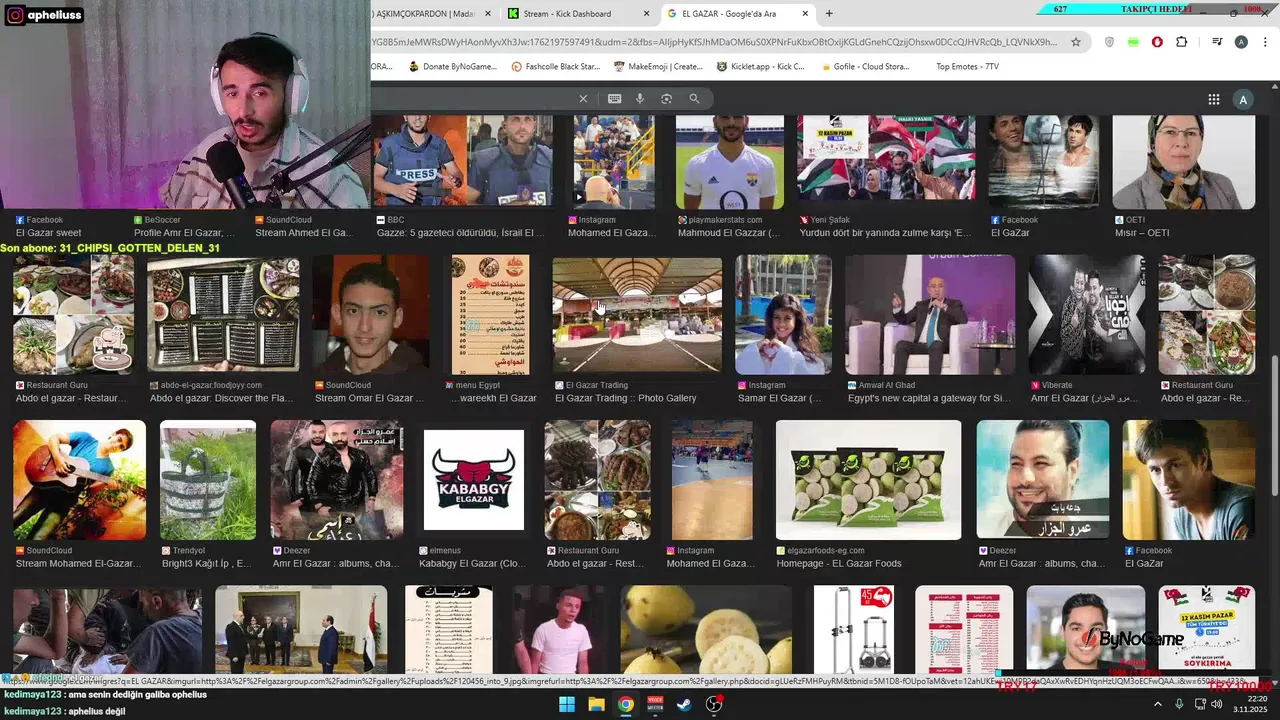The height and width of the screenshot is (720, 1280).
Task: Open Kicklet.app bookmark
Action: point(760,67)
